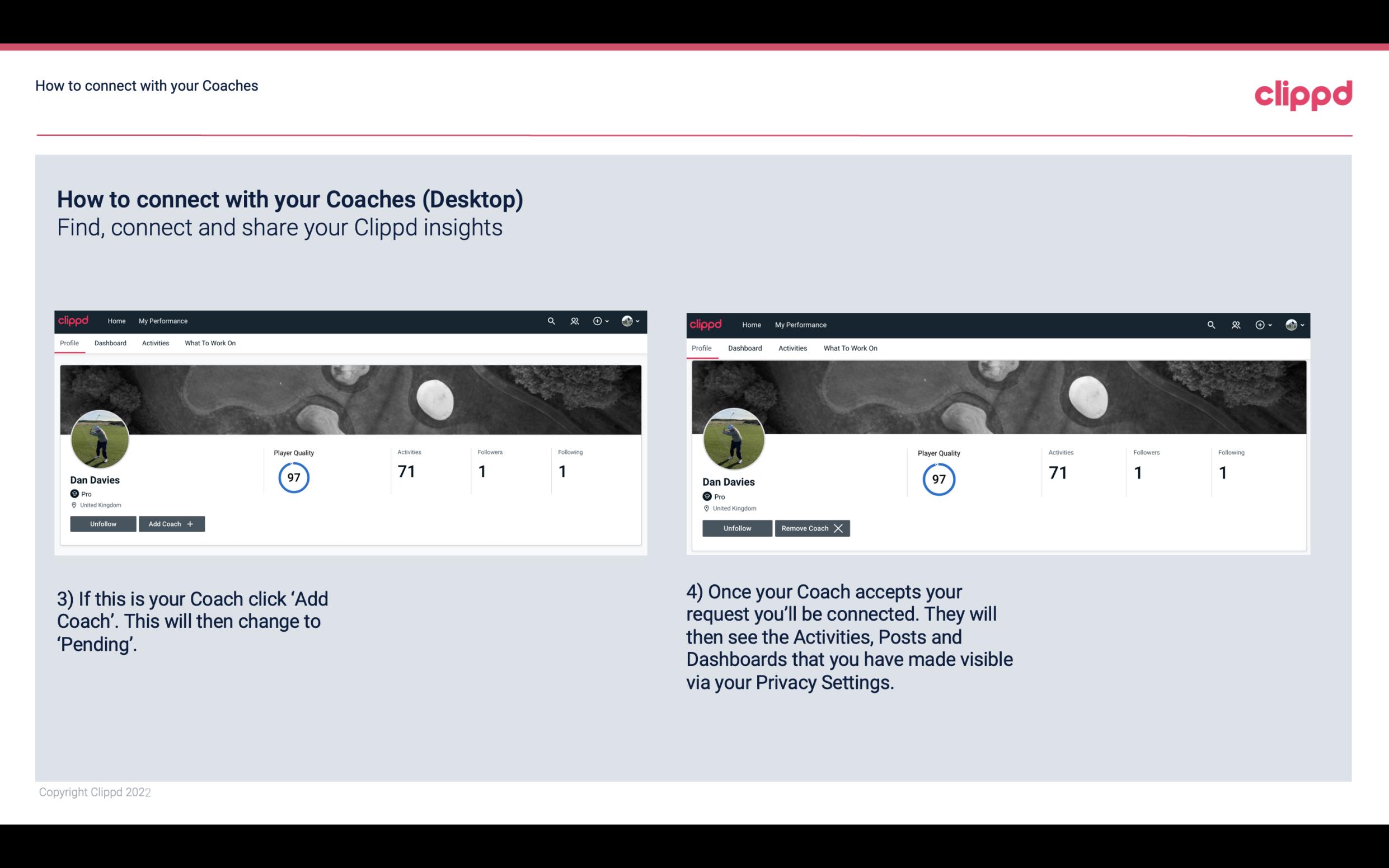Expand 'My Performance' dropdown in left nav

pos(162,321)
